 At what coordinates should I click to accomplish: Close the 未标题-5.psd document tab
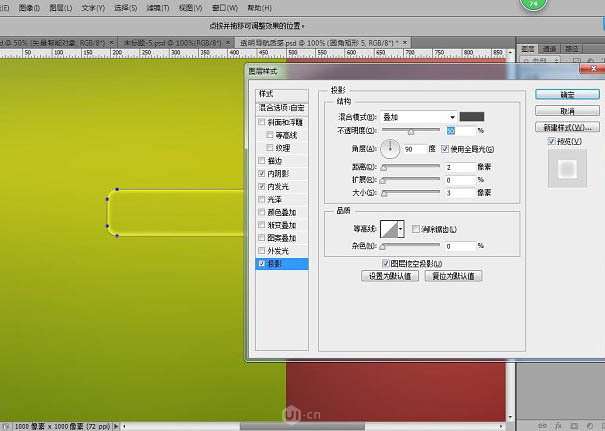point(228,42)
